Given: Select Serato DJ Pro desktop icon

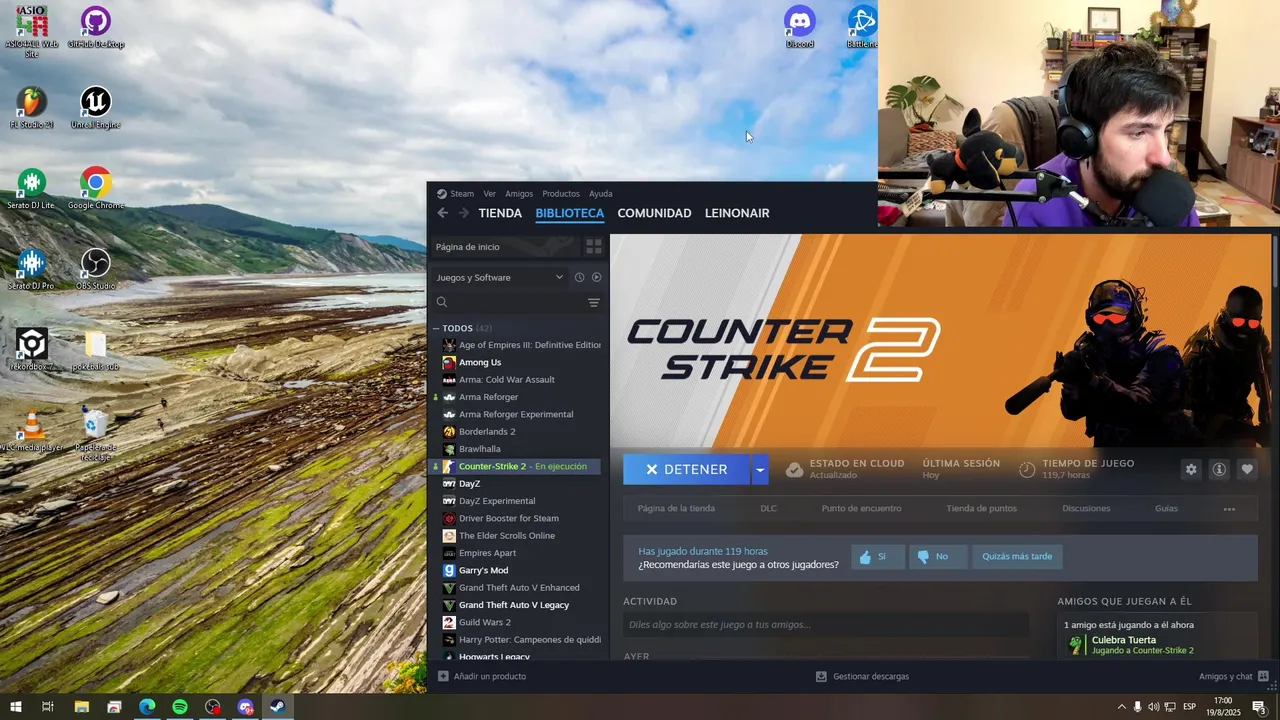Looking at the screenshot, I should (x=32, y=269).
